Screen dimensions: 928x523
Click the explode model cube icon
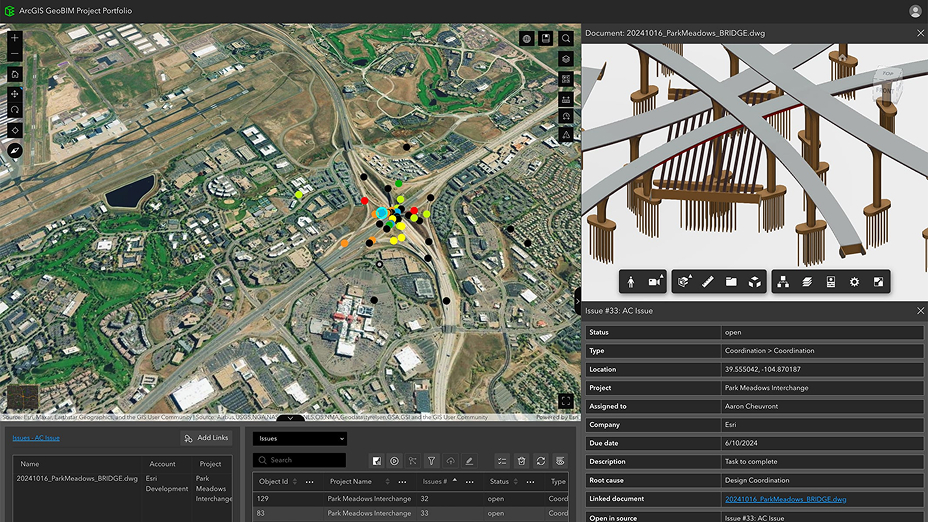(x=755, y=282)
